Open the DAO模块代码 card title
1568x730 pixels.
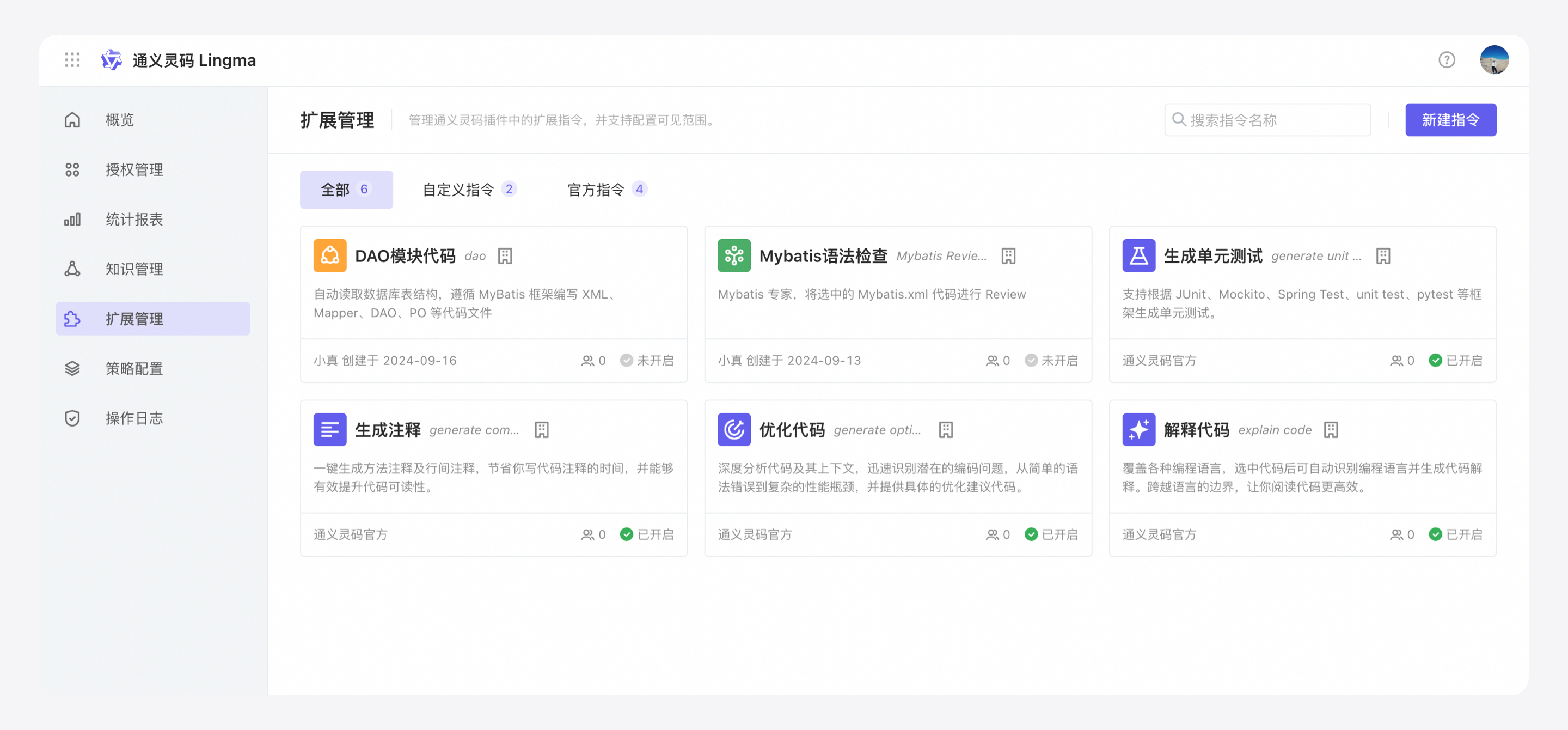click(405, 255)
